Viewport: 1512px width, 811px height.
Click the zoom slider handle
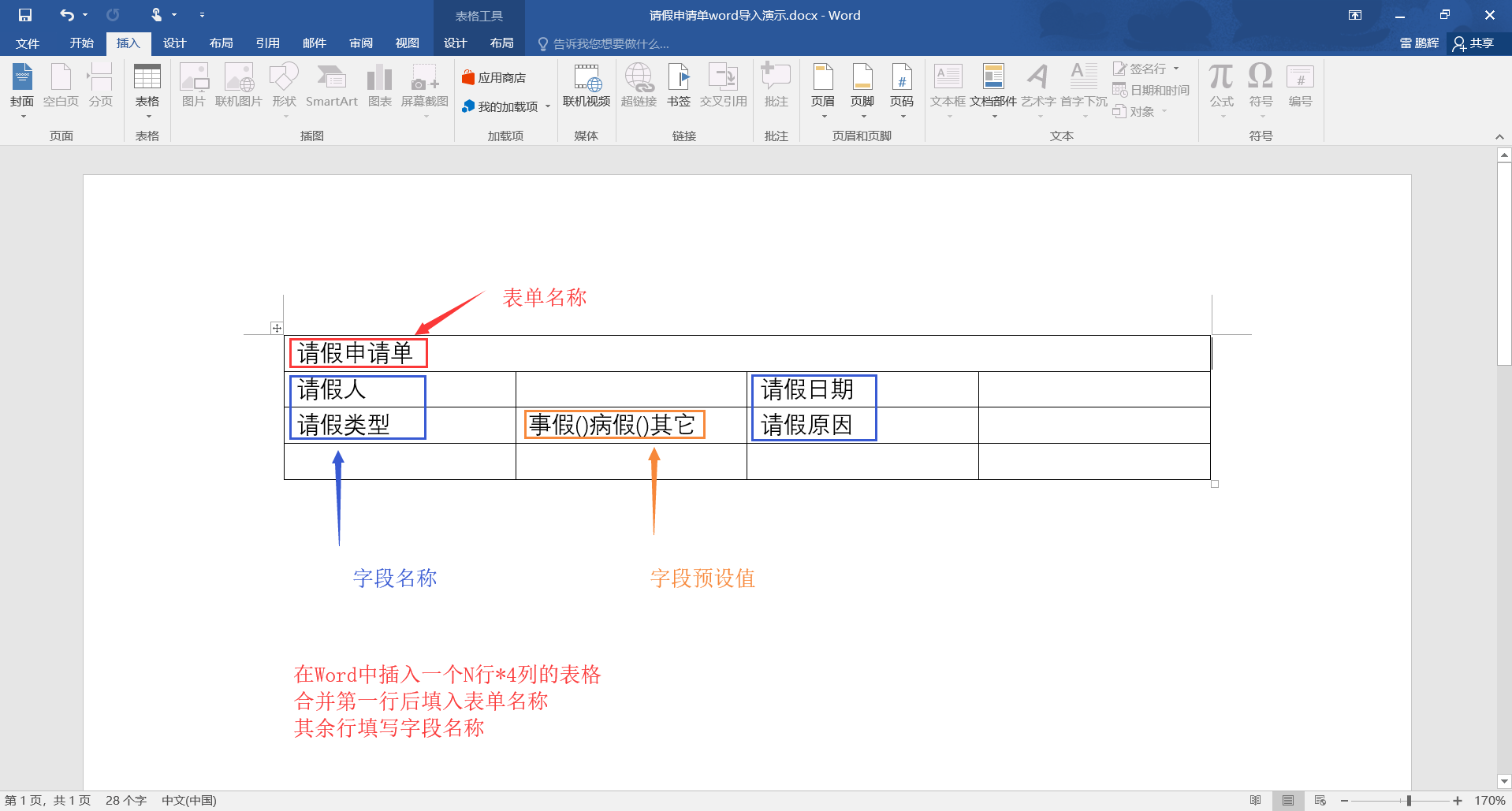(1409, 801)
